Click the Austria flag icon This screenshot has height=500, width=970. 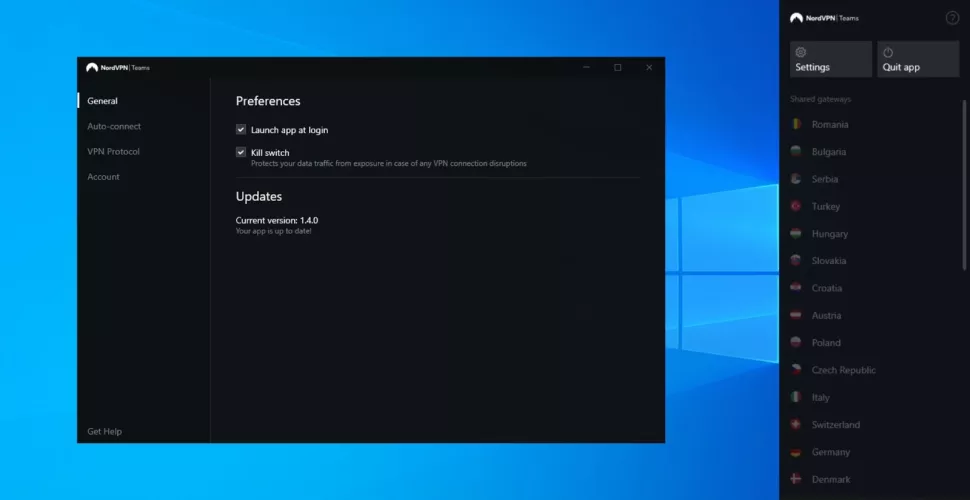796,315
